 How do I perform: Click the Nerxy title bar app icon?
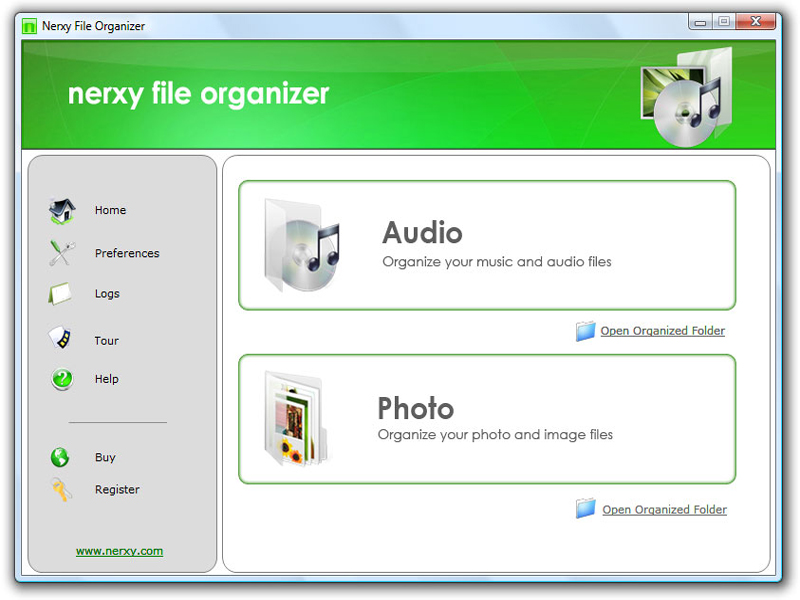click(30, 26)
